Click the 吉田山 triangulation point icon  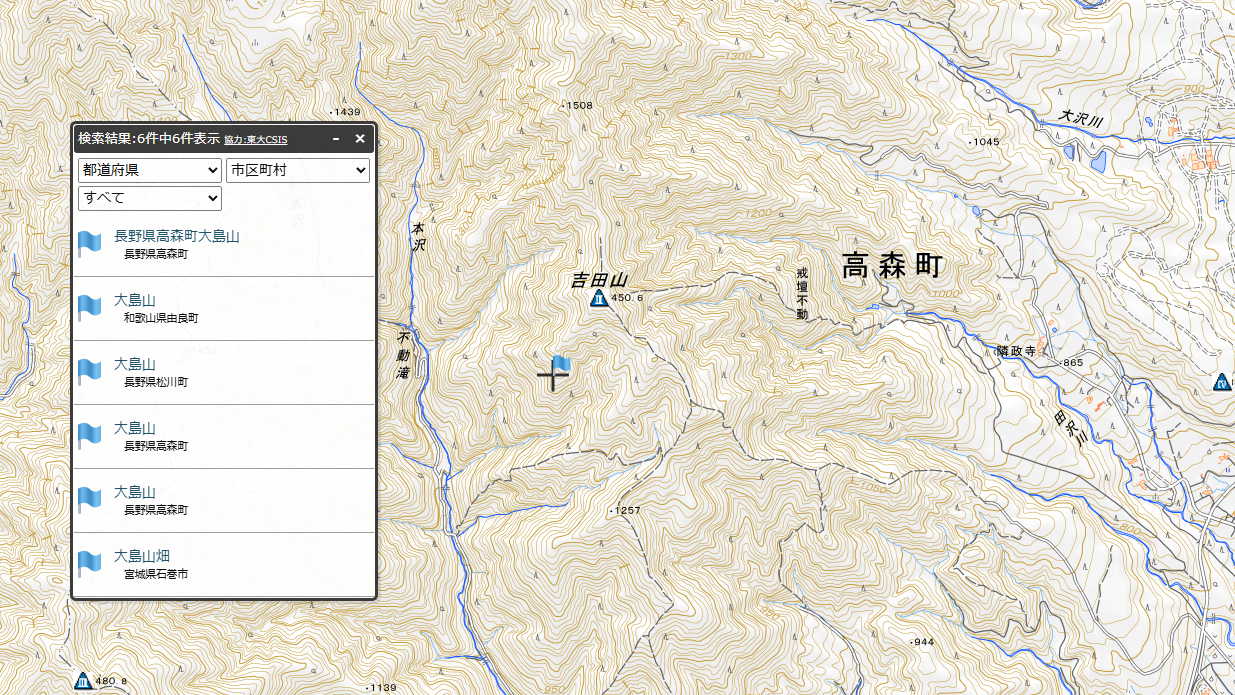(598, 298)
